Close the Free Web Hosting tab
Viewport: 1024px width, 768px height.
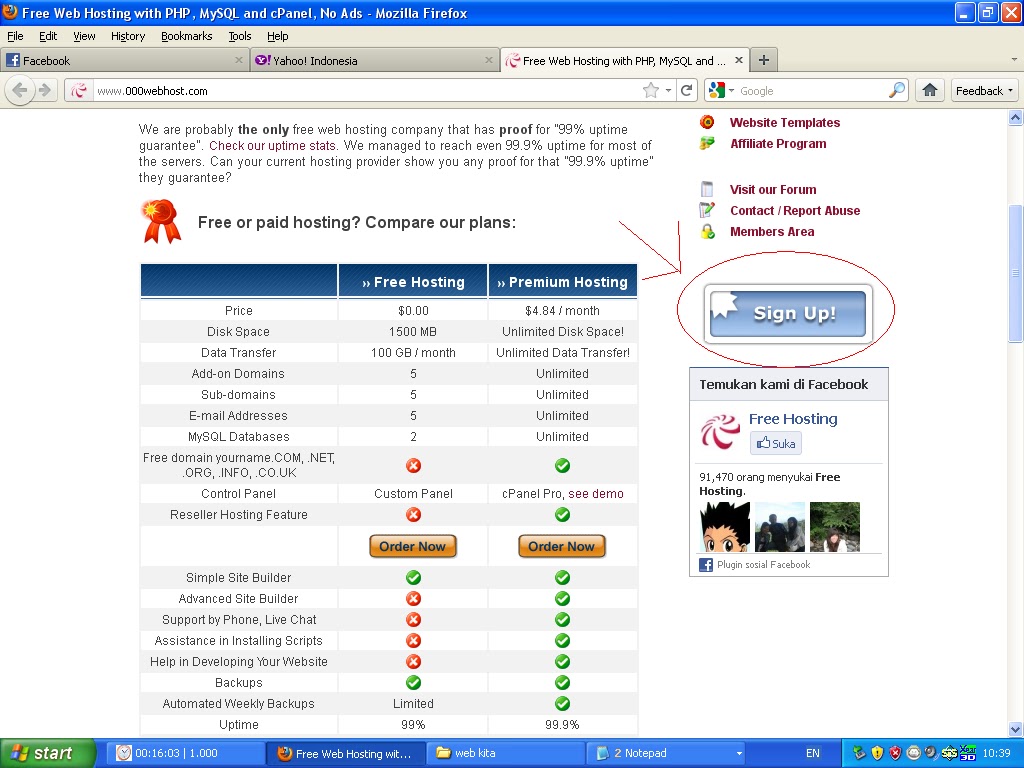pos(739,60)
